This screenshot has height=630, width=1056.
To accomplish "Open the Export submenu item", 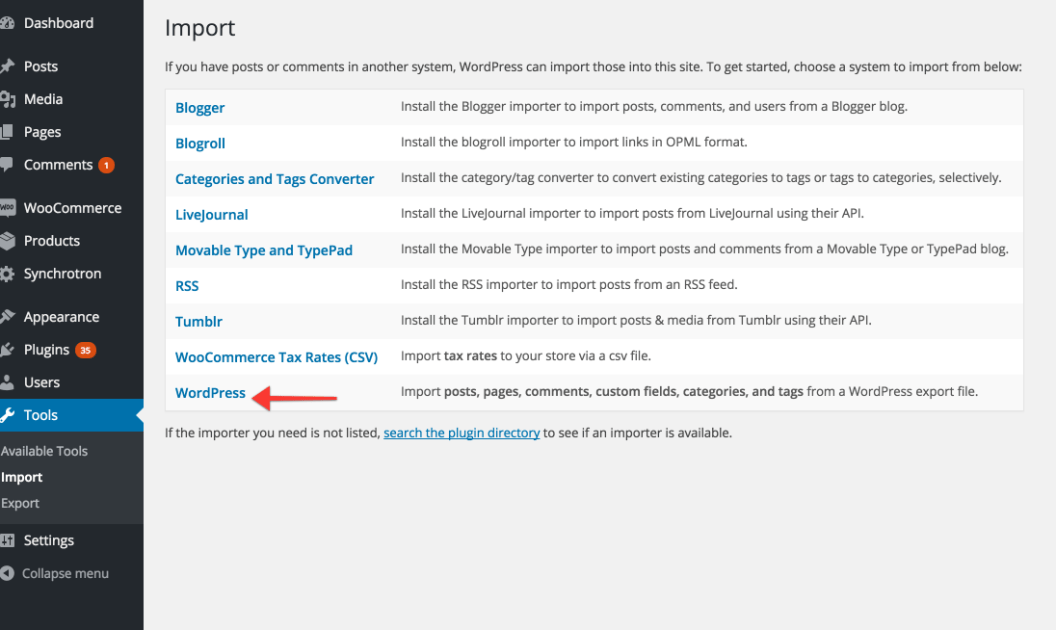I will (22, 503).
